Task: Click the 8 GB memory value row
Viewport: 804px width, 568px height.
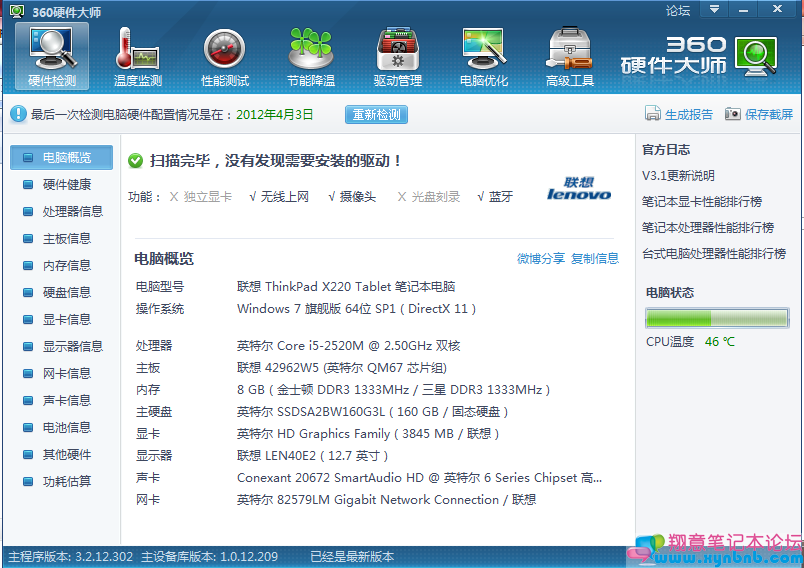Action: pyautogui.click(x=393, y=390)
